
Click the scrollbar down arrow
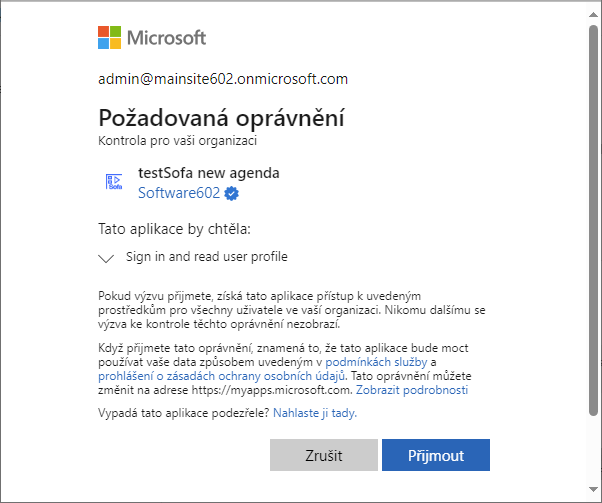(x=593, y=489)
